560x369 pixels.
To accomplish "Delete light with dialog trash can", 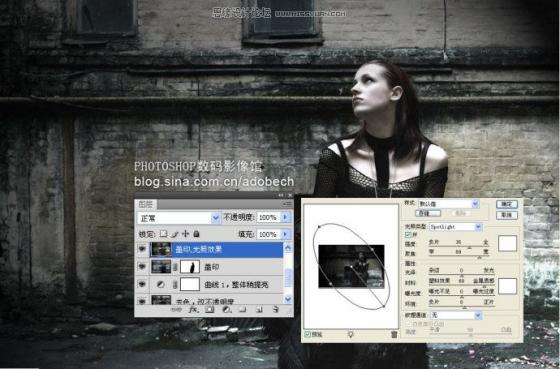I will pyautogui.click(x=394, y=334).
